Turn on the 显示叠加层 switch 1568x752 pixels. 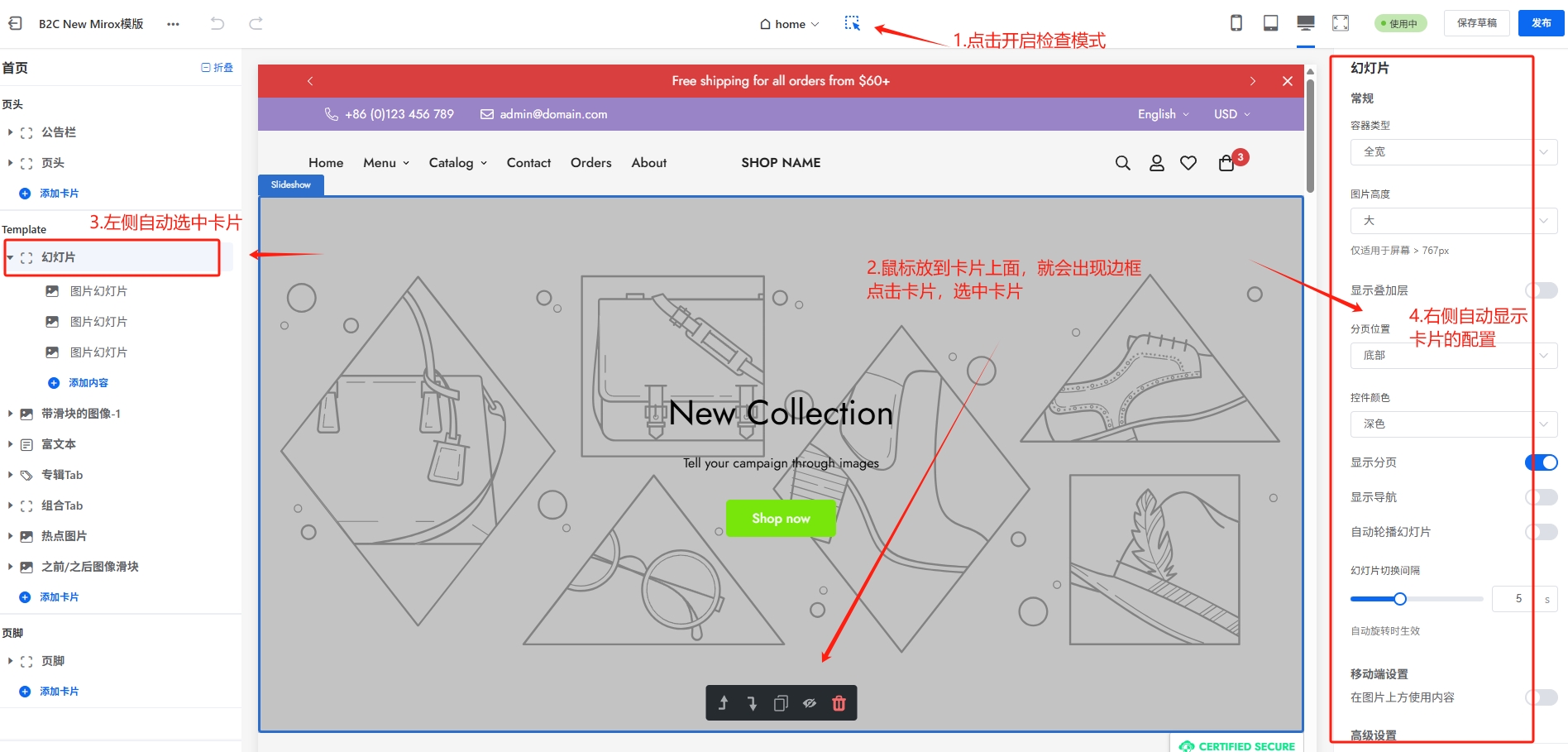(x=1541, y=290)
